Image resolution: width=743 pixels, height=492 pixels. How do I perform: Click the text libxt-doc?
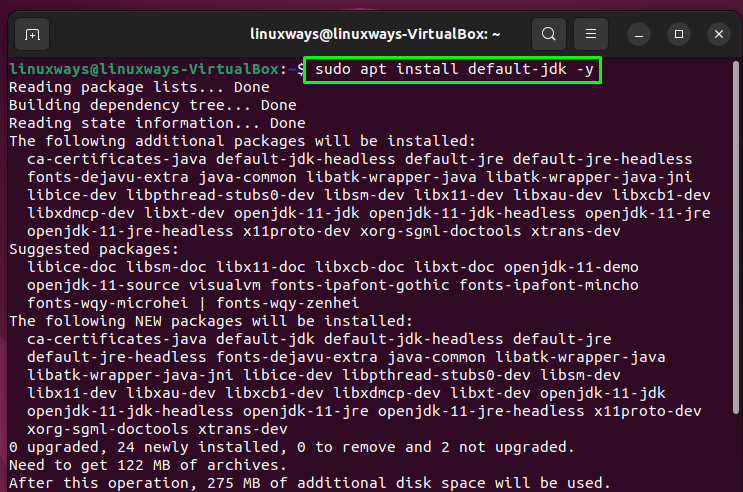tap(454, 267)
